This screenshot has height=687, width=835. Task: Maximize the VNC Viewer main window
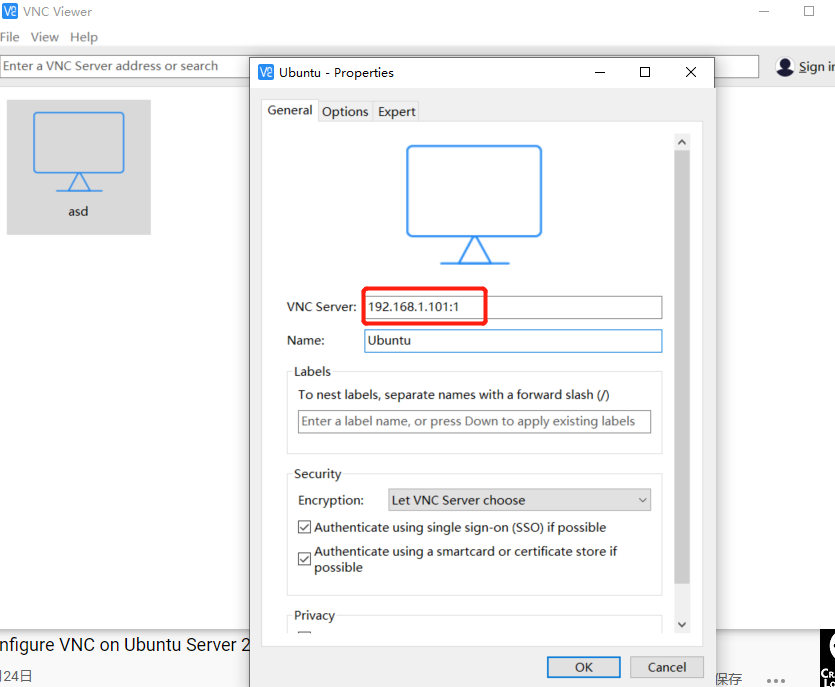click(x=809, y=11)
